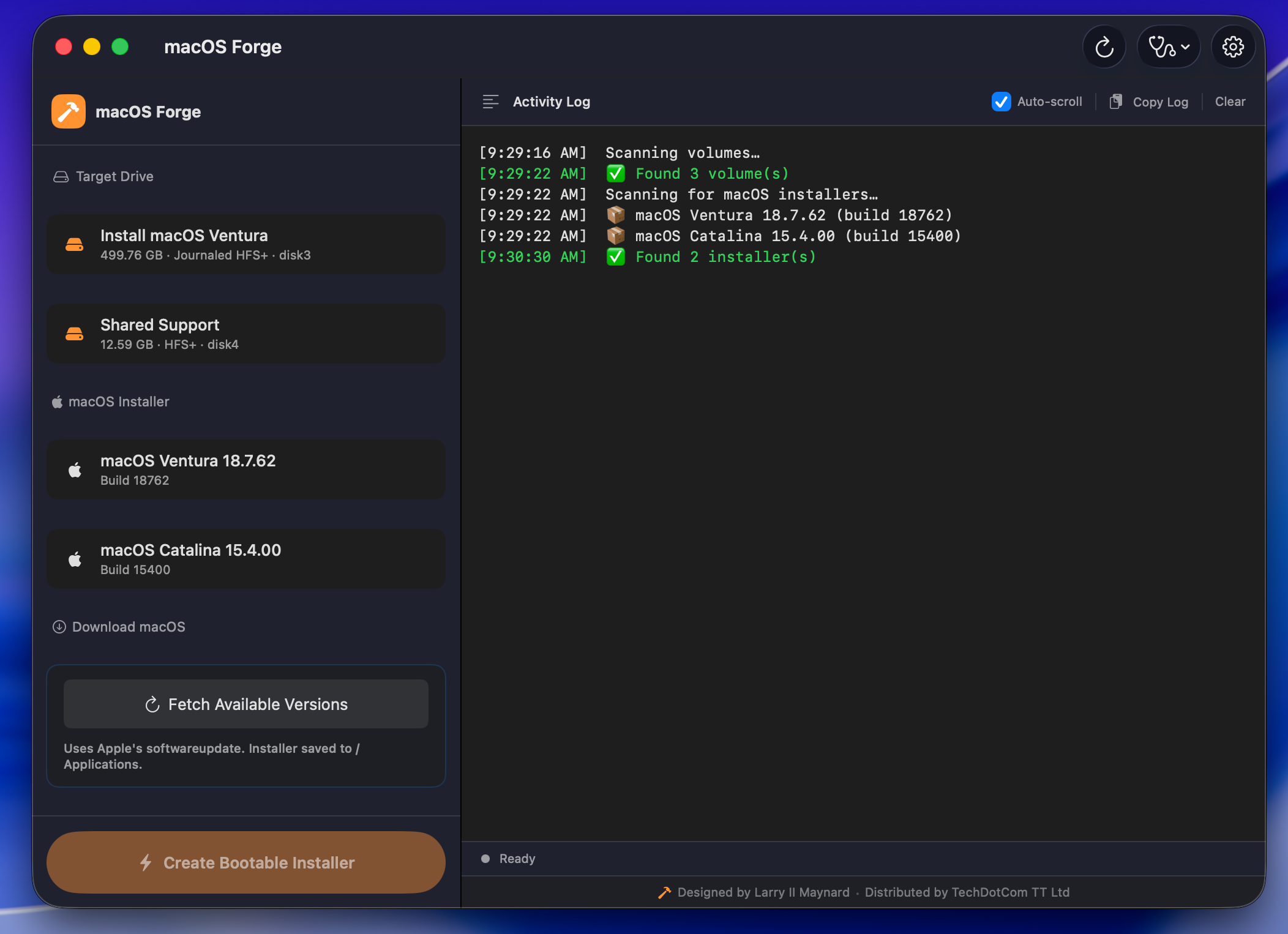
Task: Click the 'macOS Forge' window title text
Action: pyautogui.click(x=223, y=47)
